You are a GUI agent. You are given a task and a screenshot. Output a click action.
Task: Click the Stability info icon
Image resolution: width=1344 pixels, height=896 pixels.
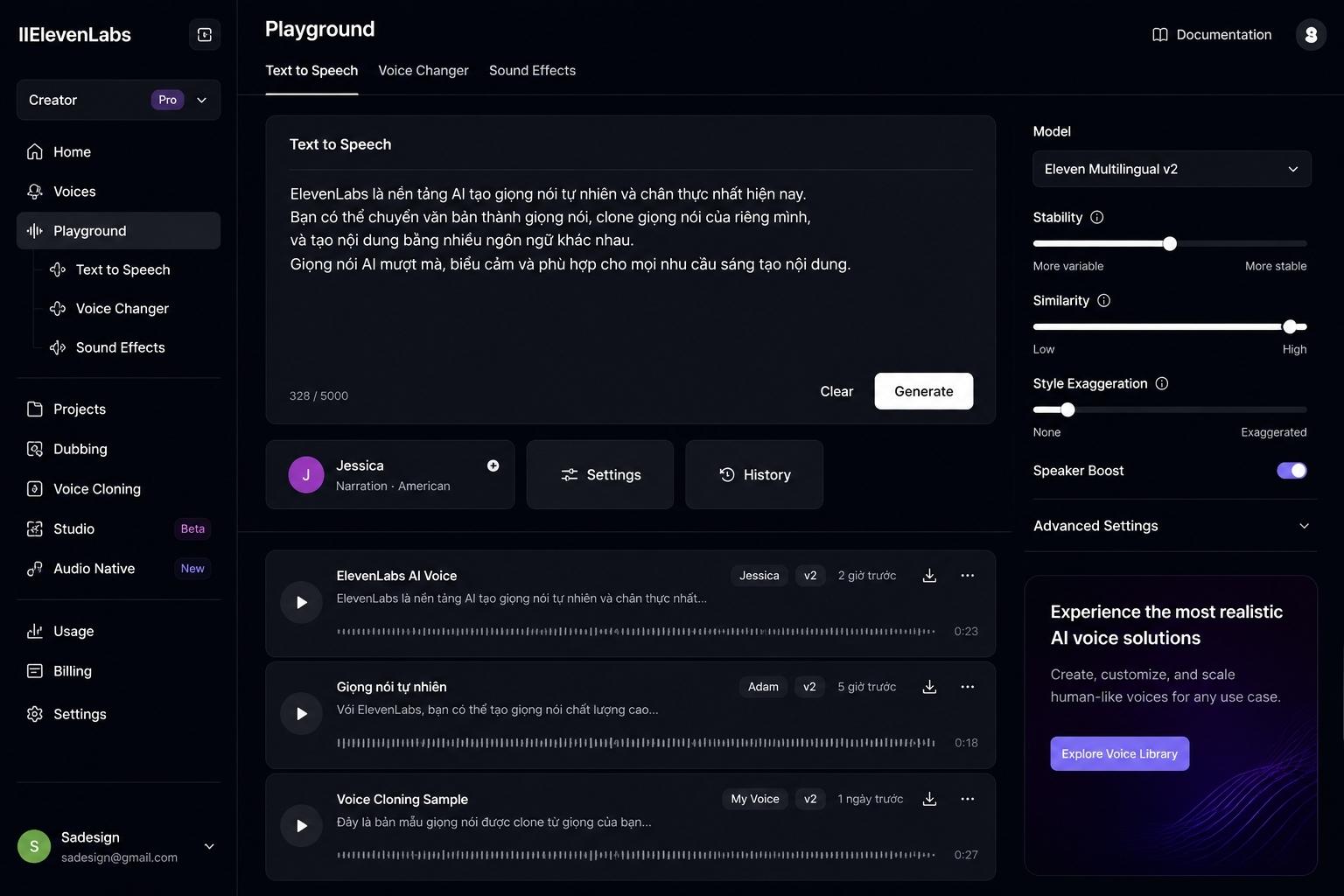(1097, 217)
